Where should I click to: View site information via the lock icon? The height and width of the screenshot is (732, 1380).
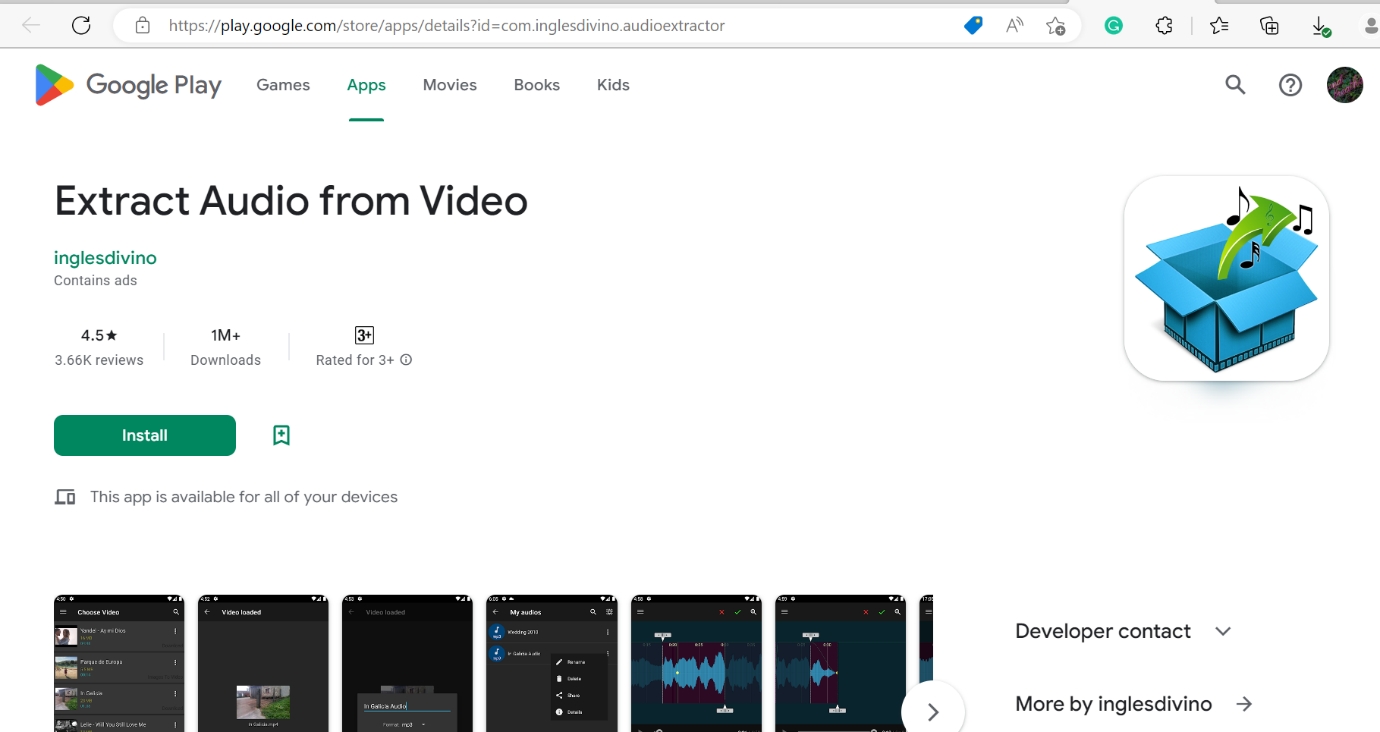143,26
